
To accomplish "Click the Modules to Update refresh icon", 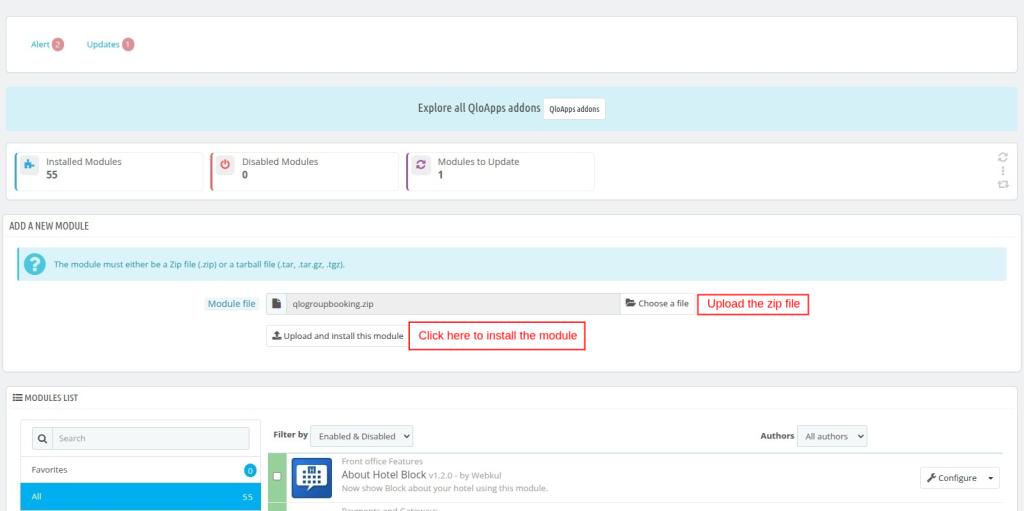I will tap(421, 165).
